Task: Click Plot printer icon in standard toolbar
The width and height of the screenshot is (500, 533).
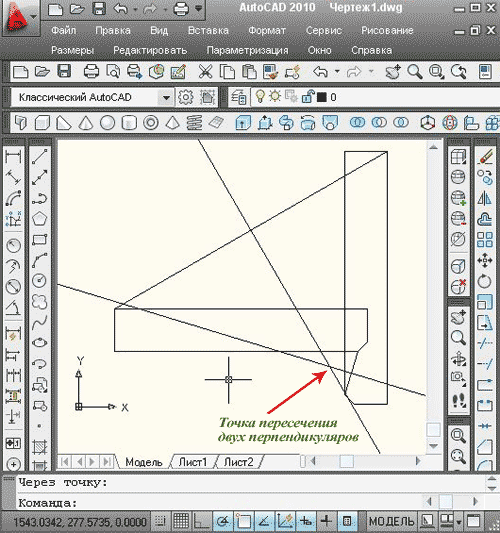Action: pyautogui.click(x=91, y=72)
